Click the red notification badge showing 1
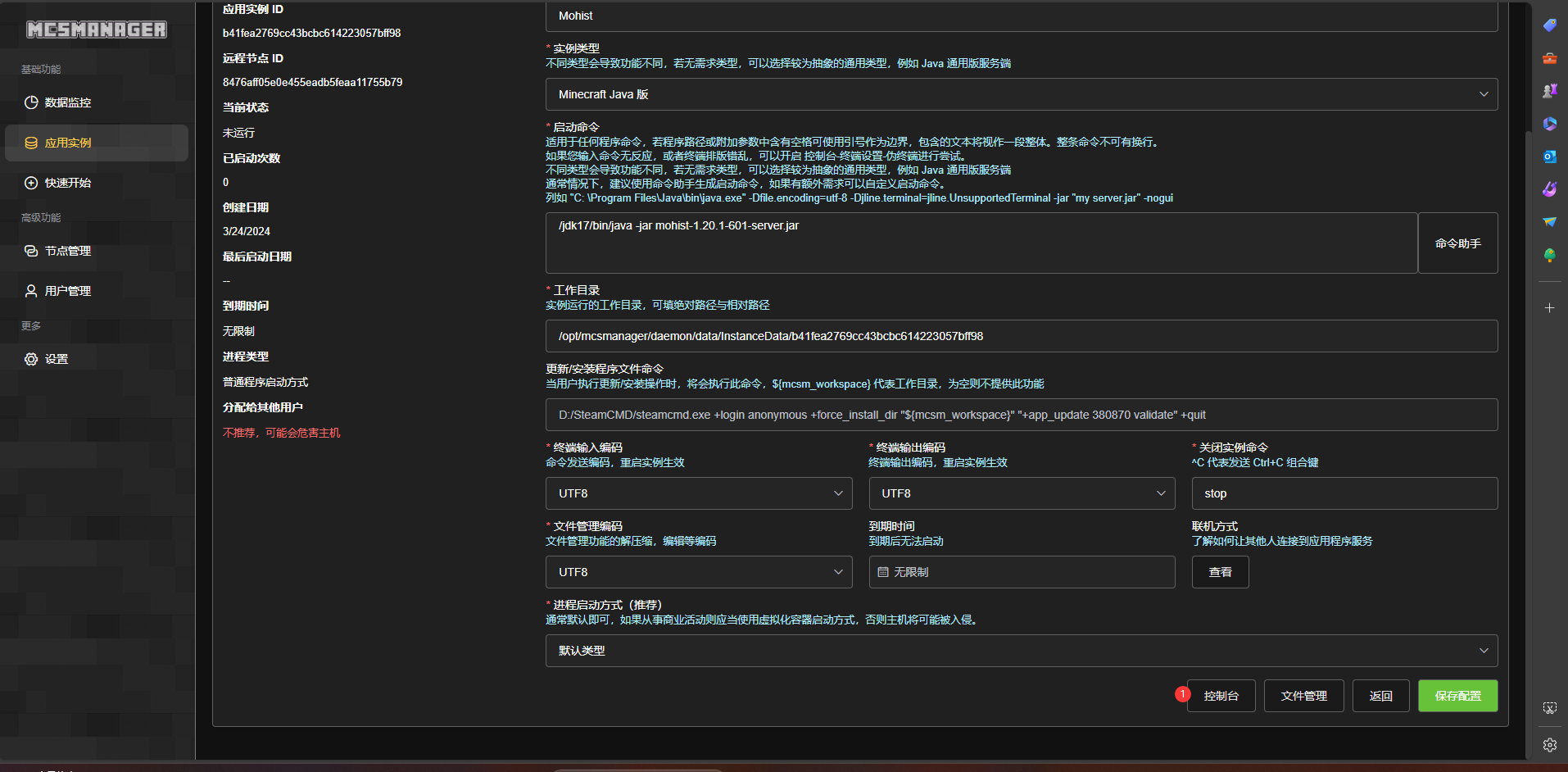This screenshot has height=772, width=1568. [x=1182, y=694]
